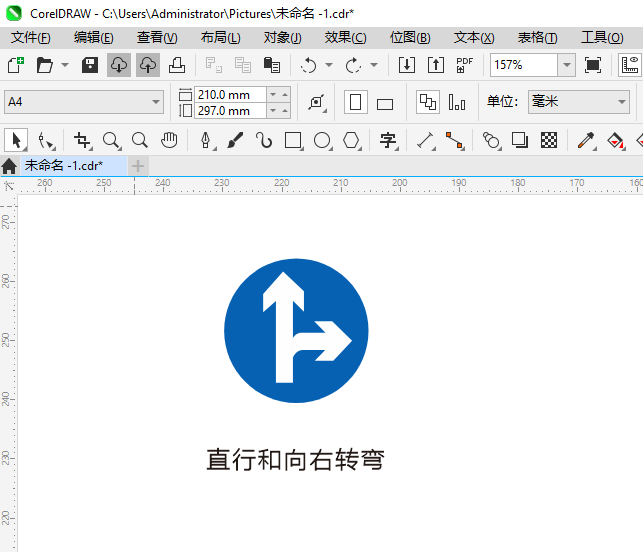643x552 pixels.
Task: Open the zoom level dropdown arrow
Action: pos(567,65)
